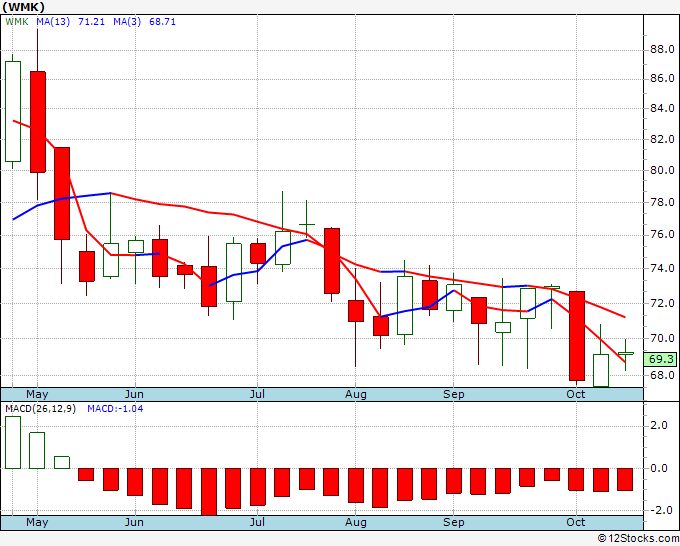Click the 84.0 price axis label
The height and width of the screenshot is (546, 680).
pos(662,108)
